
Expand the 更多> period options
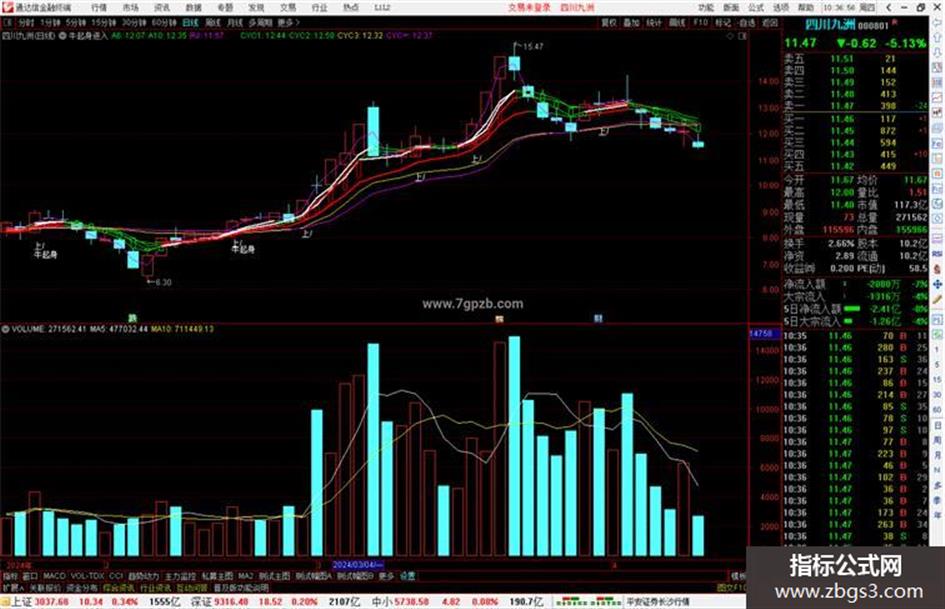click(288, 23)
